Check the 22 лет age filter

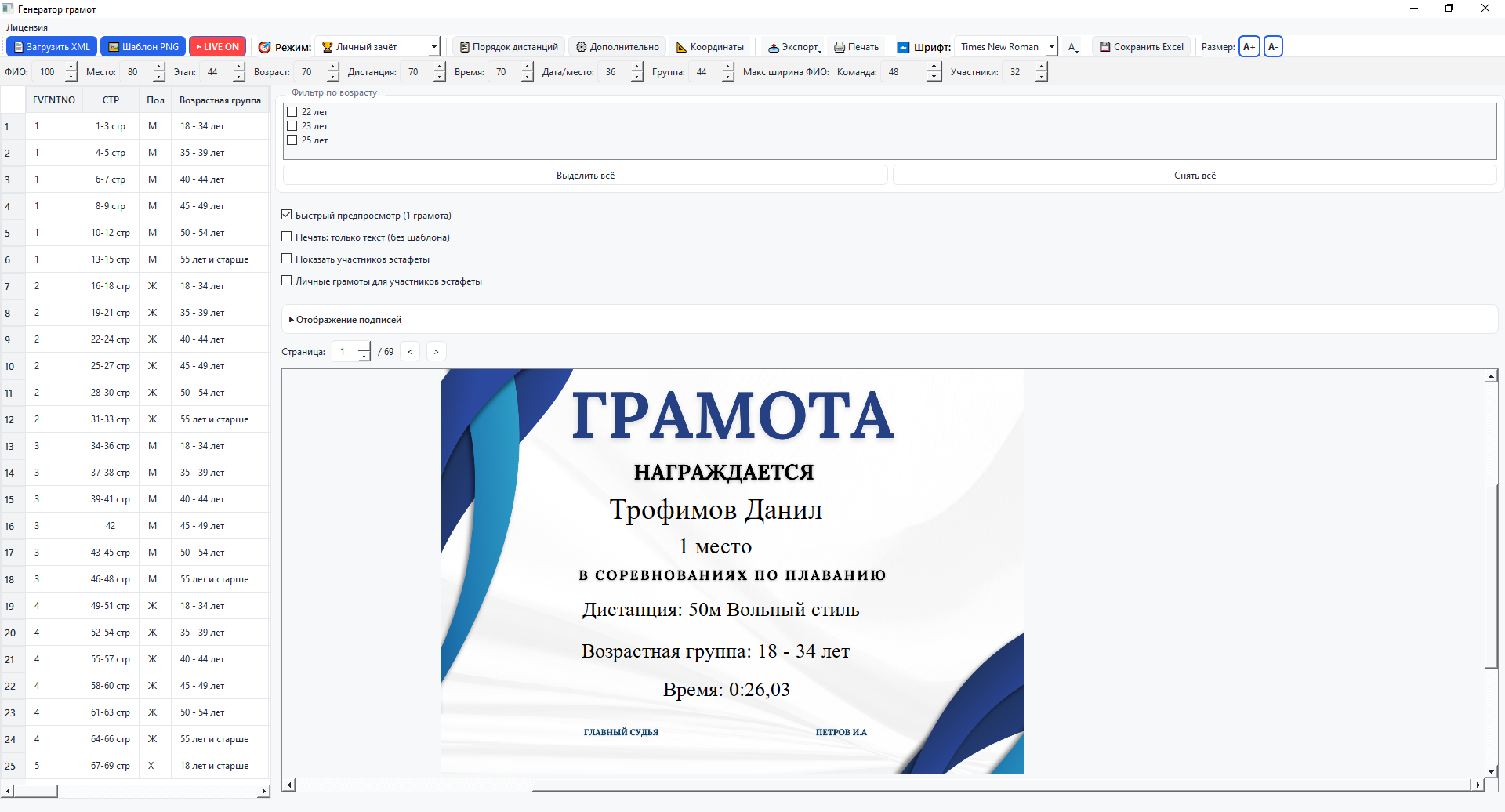(x=292, y=112)
